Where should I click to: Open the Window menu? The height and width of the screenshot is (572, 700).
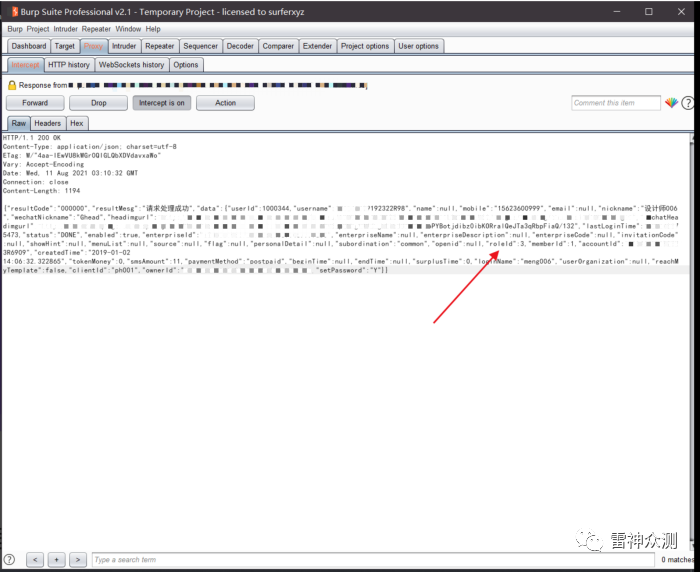coord(128,29)
